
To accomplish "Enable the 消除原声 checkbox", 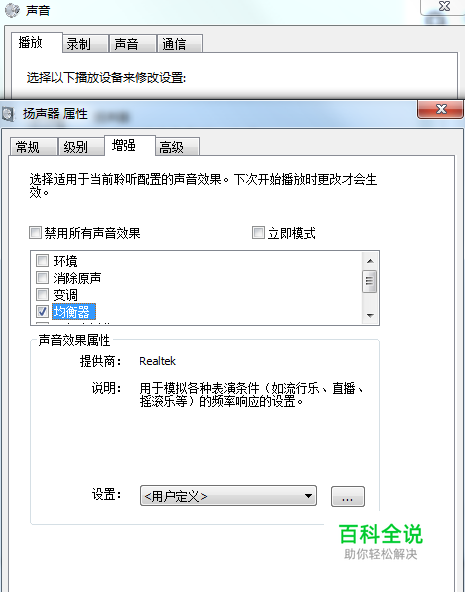I will [42, 278].
